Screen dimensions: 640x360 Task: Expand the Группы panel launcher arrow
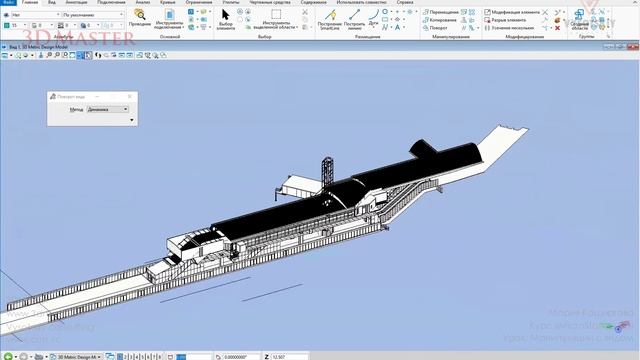point(609,36)
